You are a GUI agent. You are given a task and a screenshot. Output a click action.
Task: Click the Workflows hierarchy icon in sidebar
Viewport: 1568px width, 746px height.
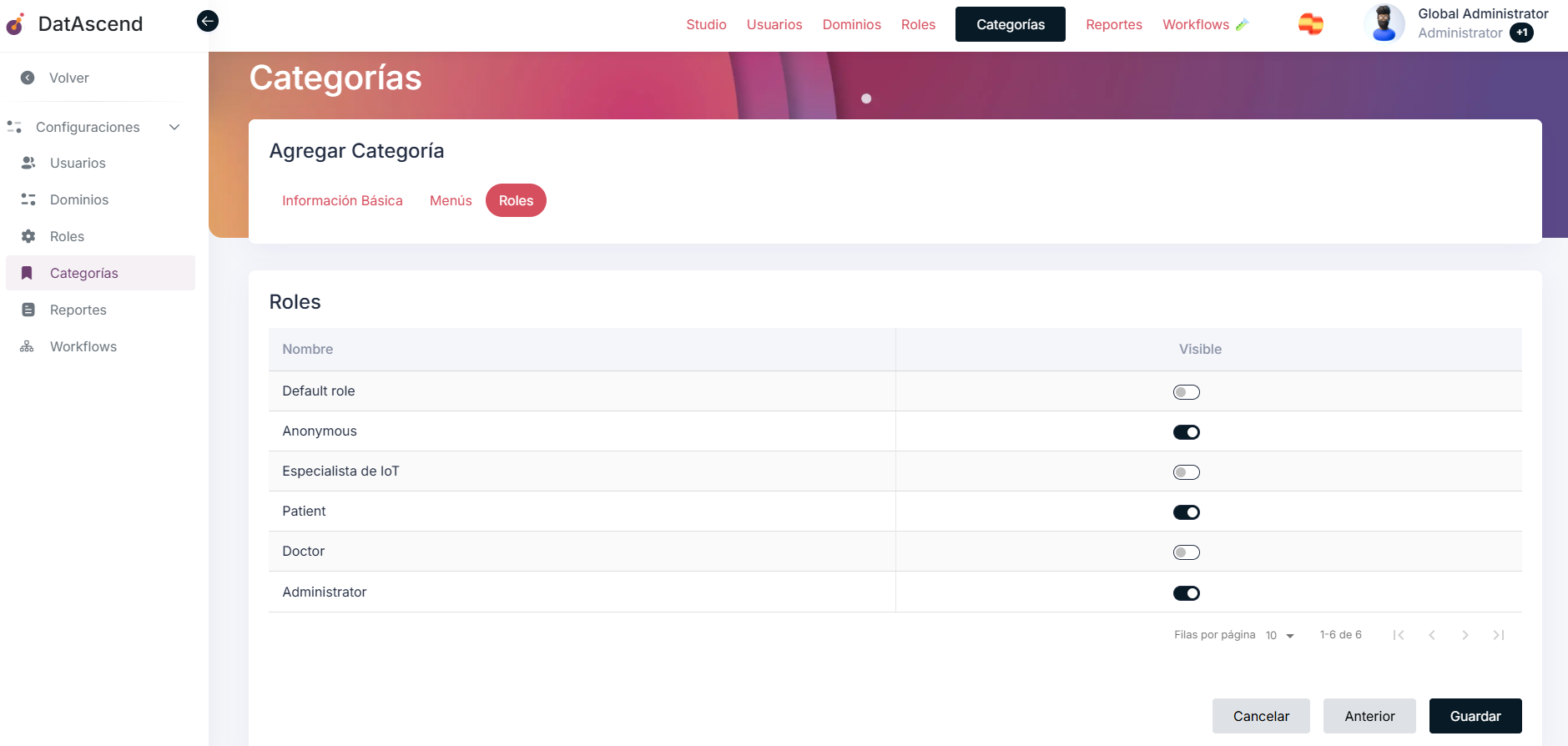(28, 346)
